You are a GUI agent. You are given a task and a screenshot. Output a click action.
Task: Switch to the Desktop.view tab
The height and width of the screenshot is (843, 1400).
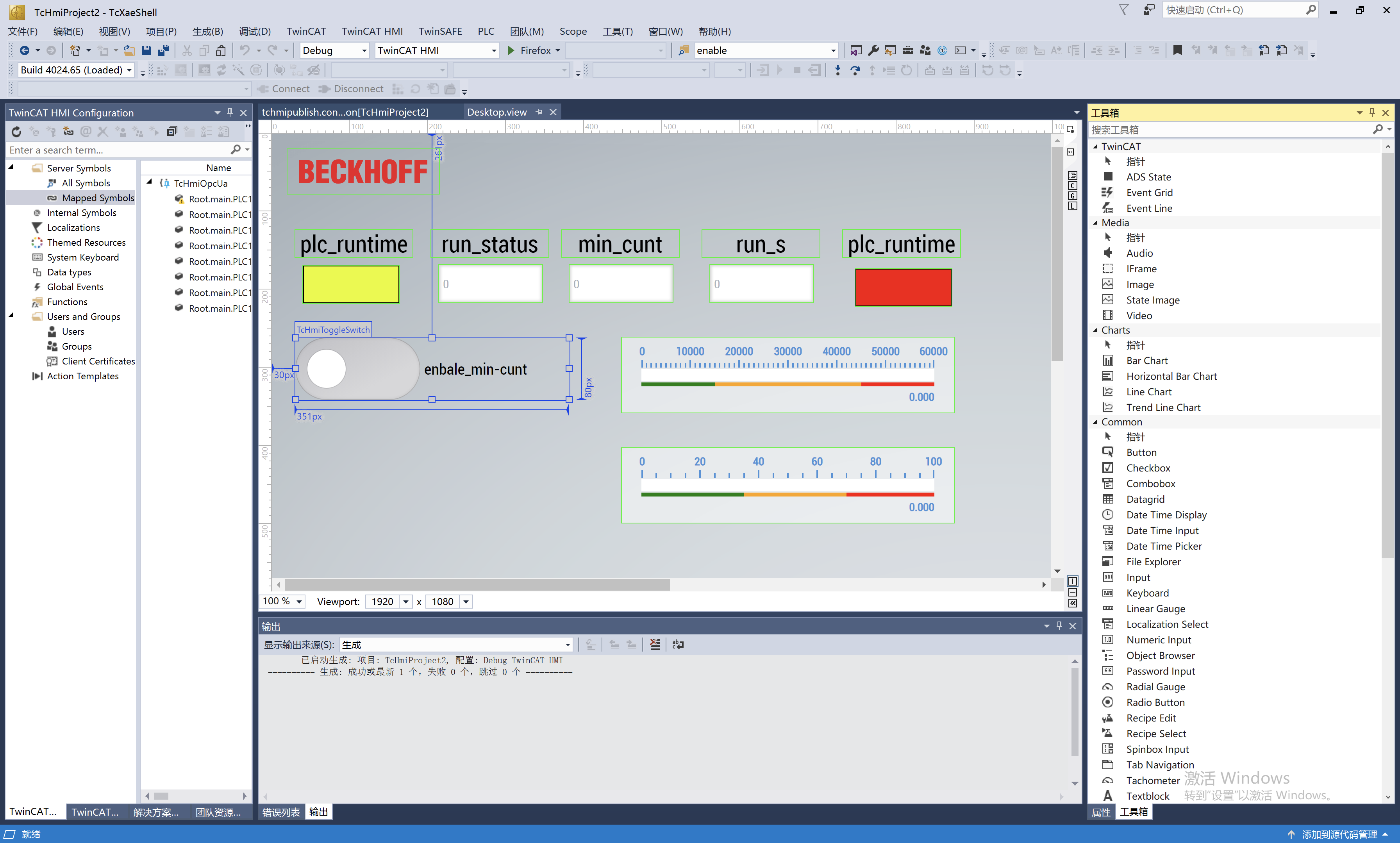pos(497,112)
